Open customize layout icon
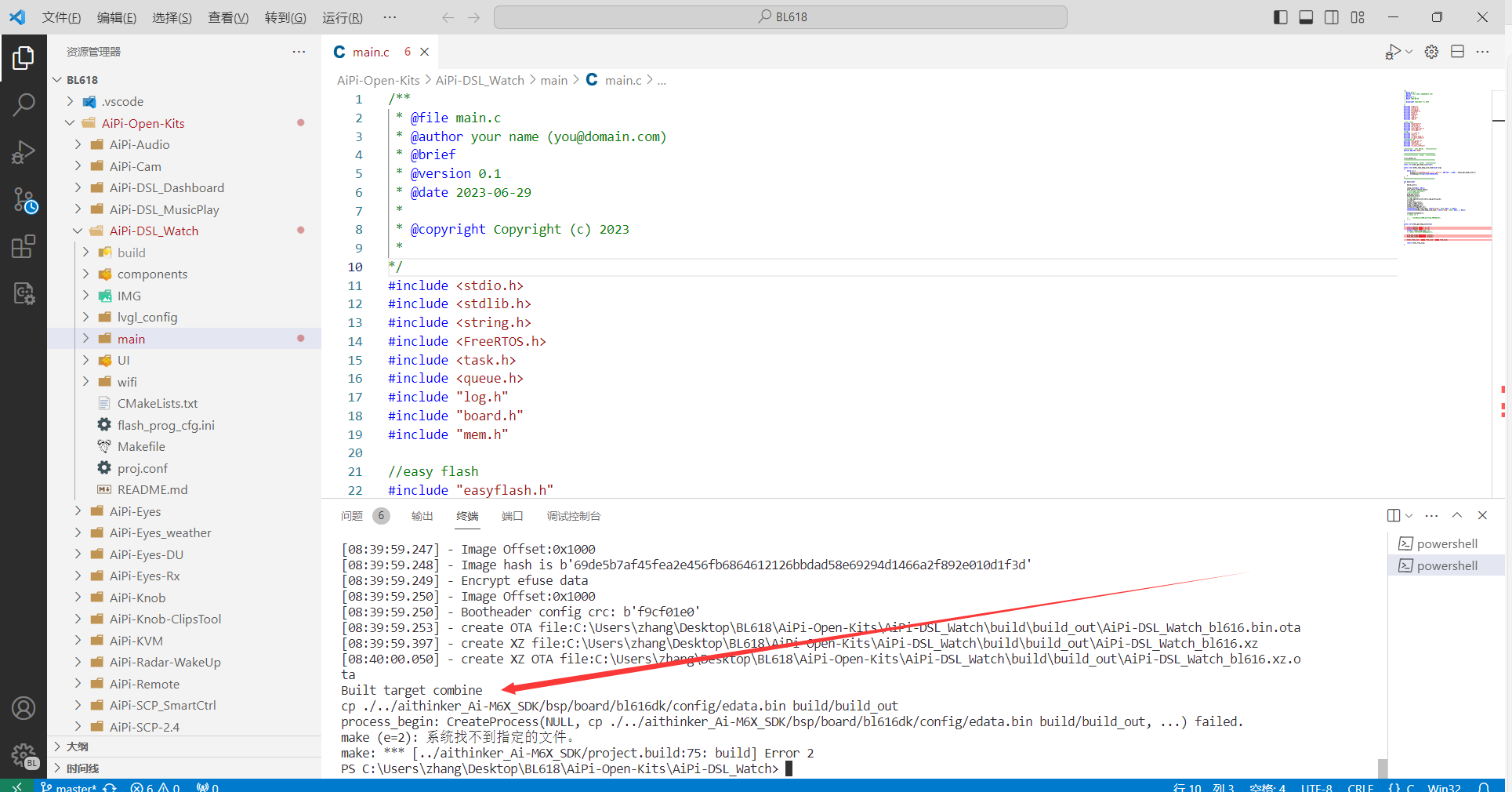This screenshot has height=792, width=1512. 1358,17
